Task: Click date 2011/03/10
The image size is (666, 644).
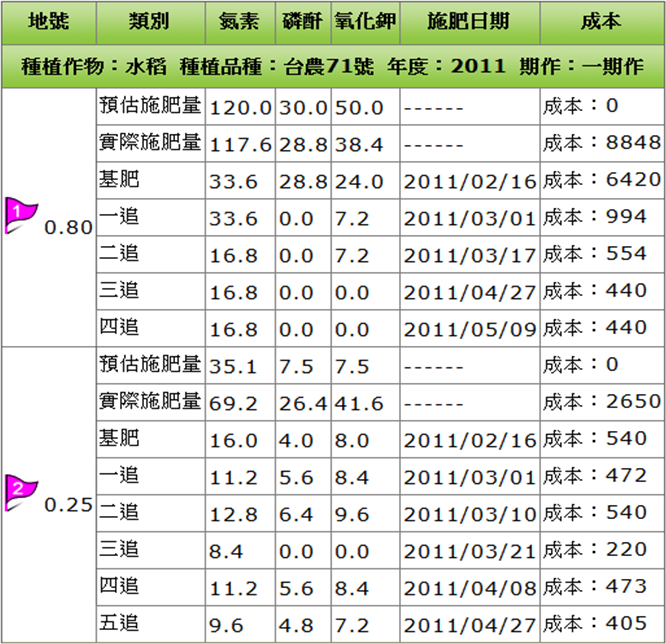Action: [470, 515]
